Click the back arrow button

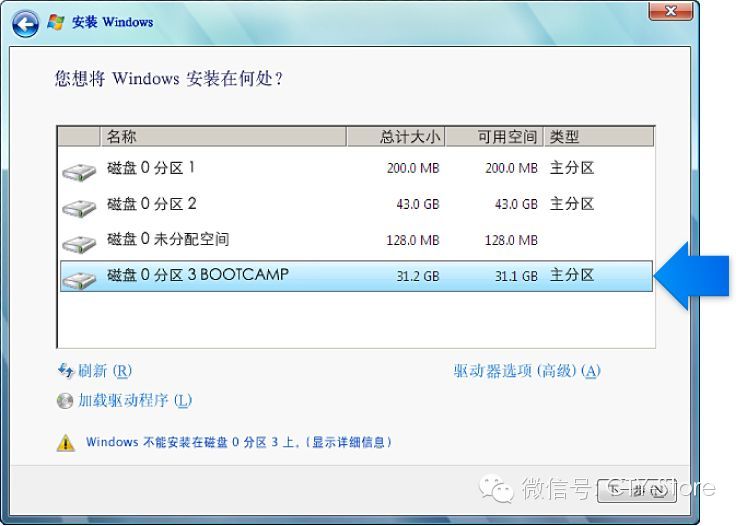point(25,22)
